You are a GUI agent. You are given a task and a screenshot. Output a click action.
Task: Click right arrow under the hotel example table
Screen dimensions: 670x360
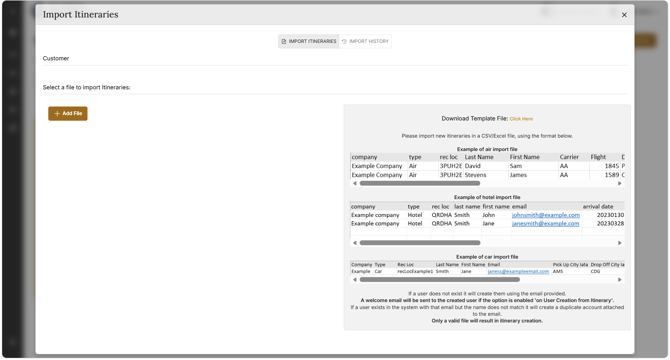[x=619, y=243]
